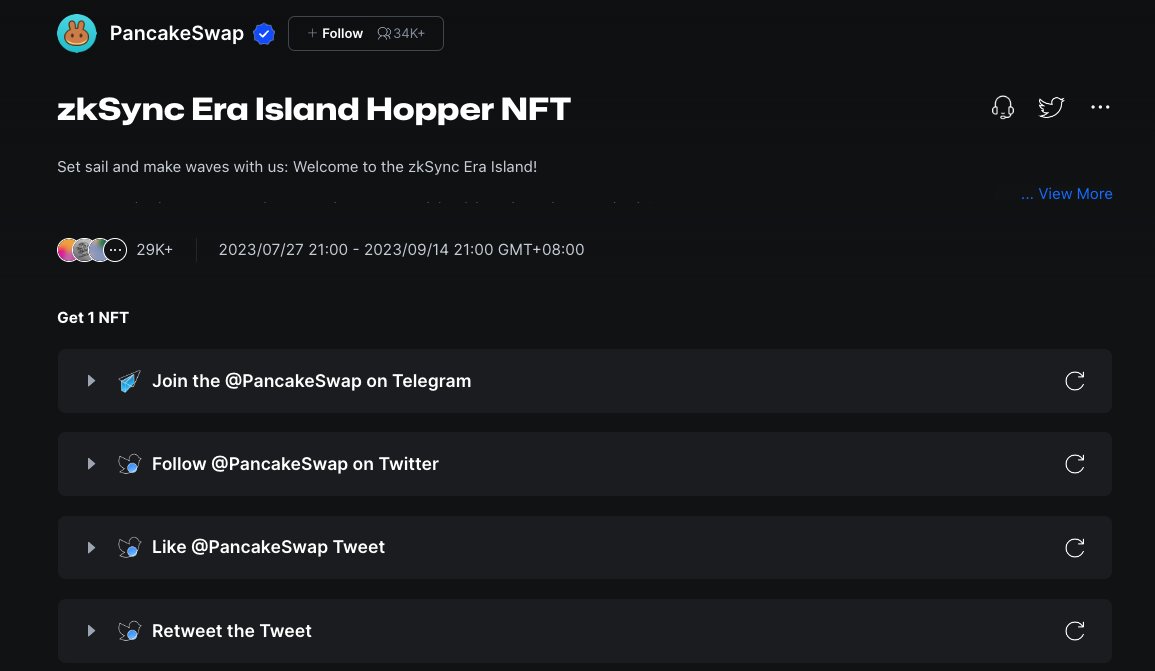Click the campaign date range text
This screenshot has height=671, width=1155.
(401, 250)
